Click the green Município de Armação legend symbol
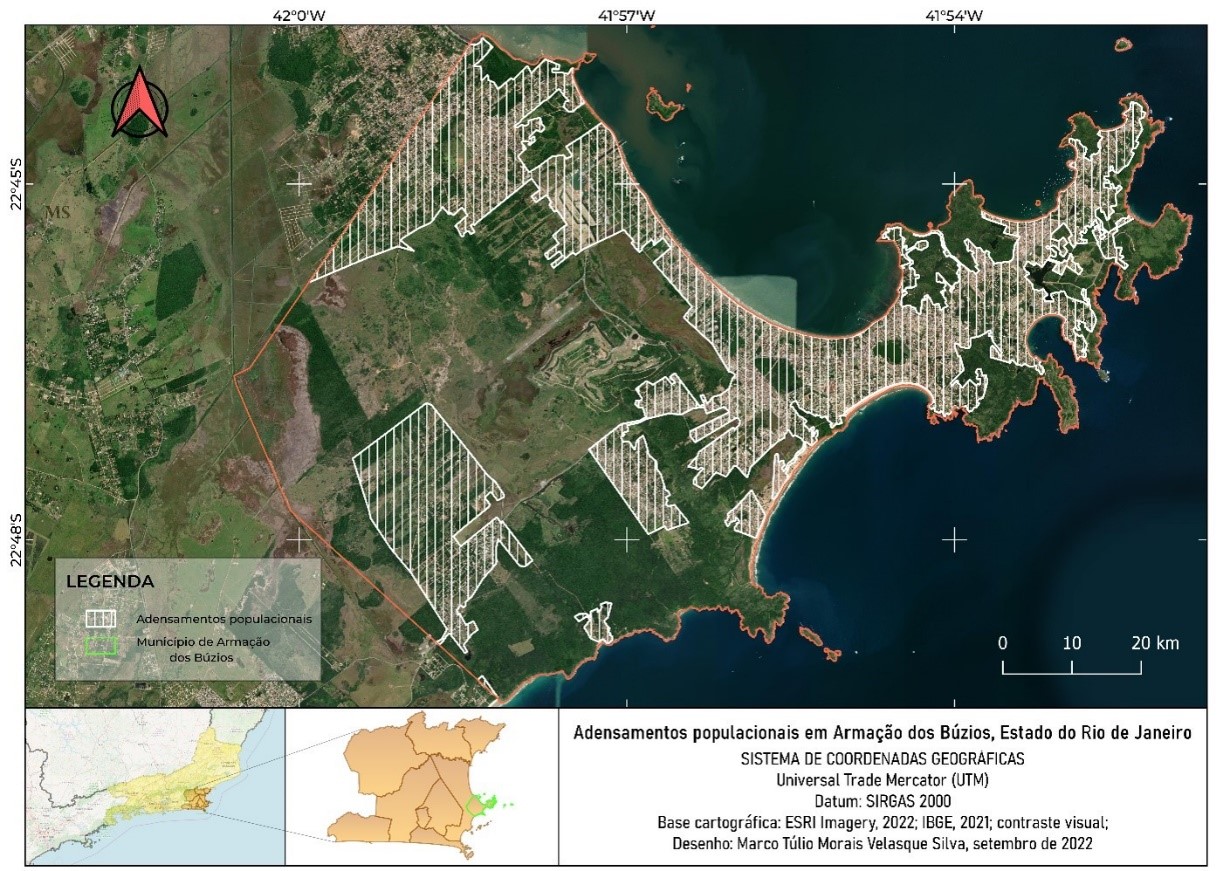Screen dimensions: 1230x871 click(100, 645)
